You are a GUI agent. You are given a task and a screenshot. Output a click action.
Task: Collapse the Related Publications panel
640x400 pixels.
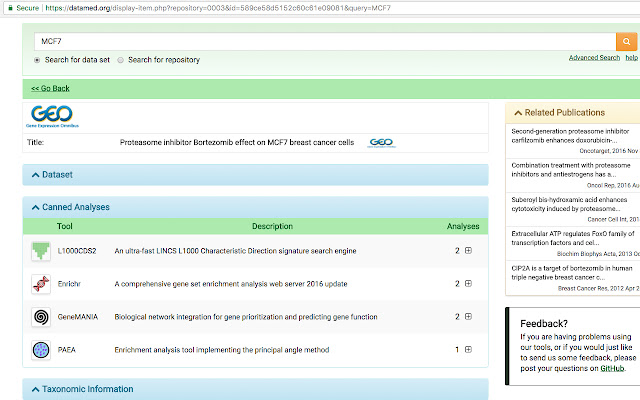tap(518, 113)
